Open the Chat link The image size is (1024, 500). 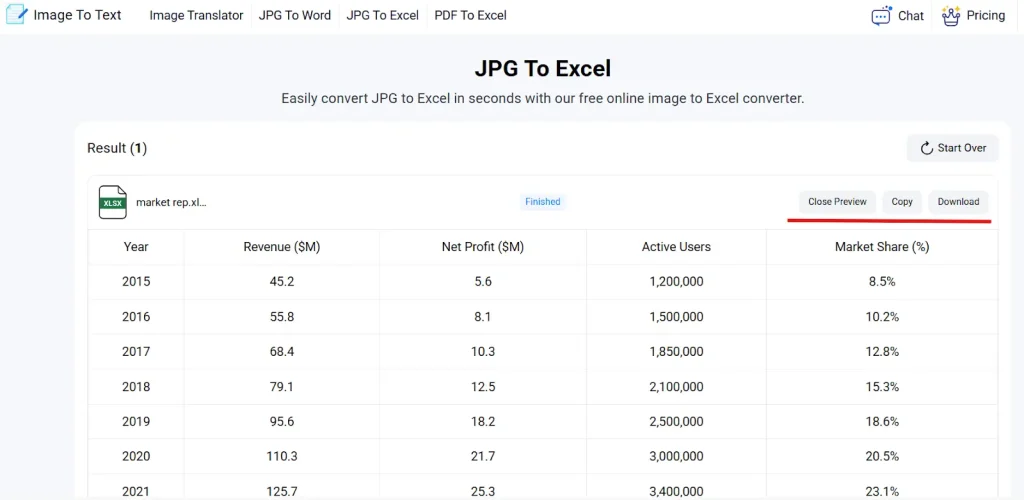point(911,16)
